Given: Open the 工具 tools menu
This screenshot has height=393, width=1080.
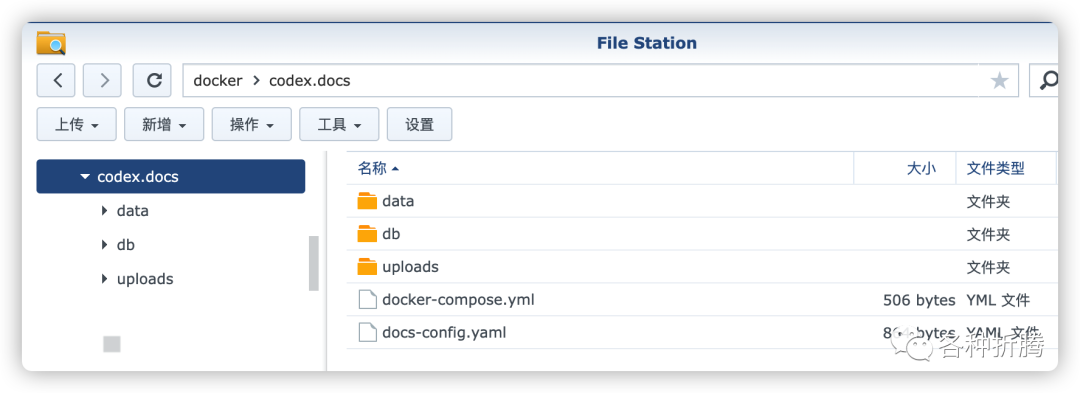Looking at the screenshot, I should pyautogui.click(x=339, y=125).
